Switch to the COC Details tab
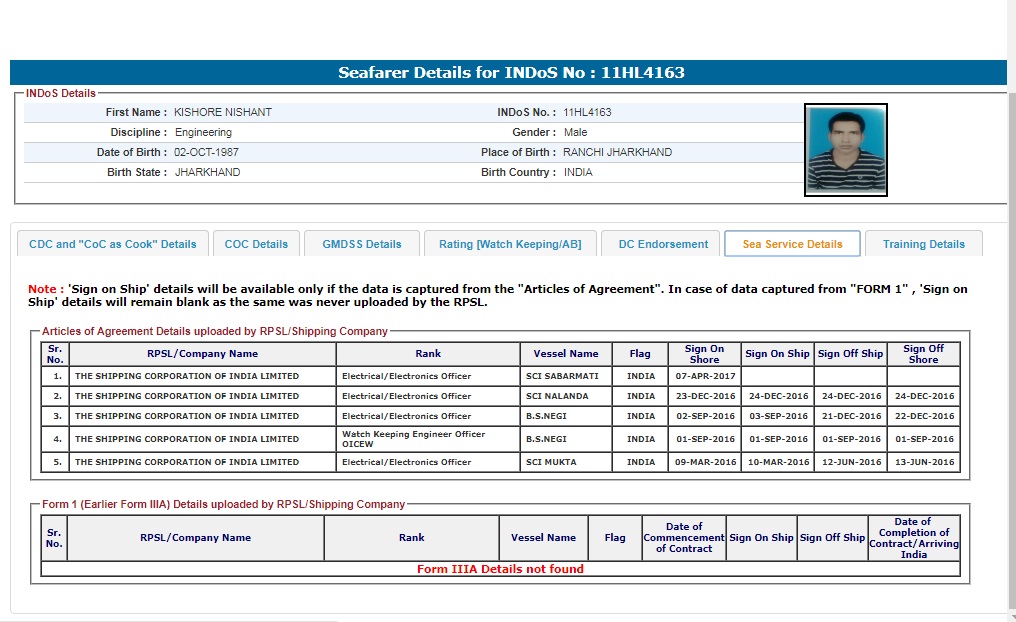 [256, 244]
